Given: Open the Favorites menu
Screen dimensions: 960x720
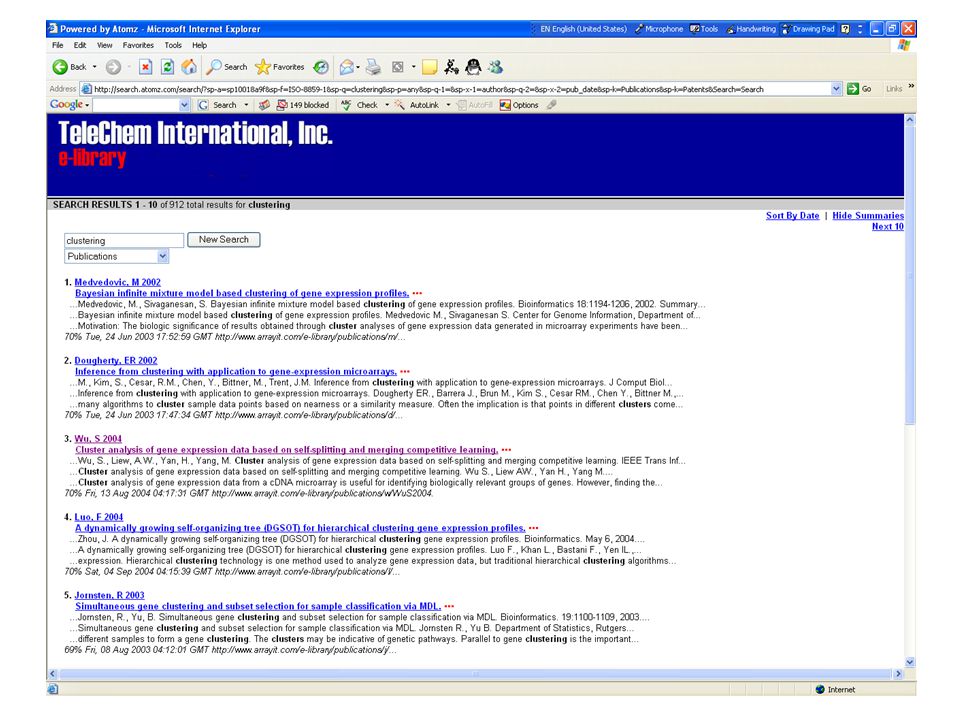Looking at the screenshot, I should (x=138, y=45).
